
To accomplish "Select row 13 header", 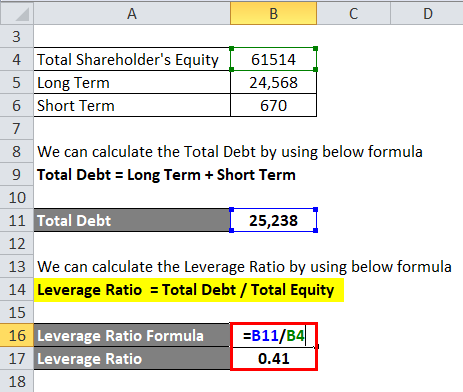I will pos(17,266).
